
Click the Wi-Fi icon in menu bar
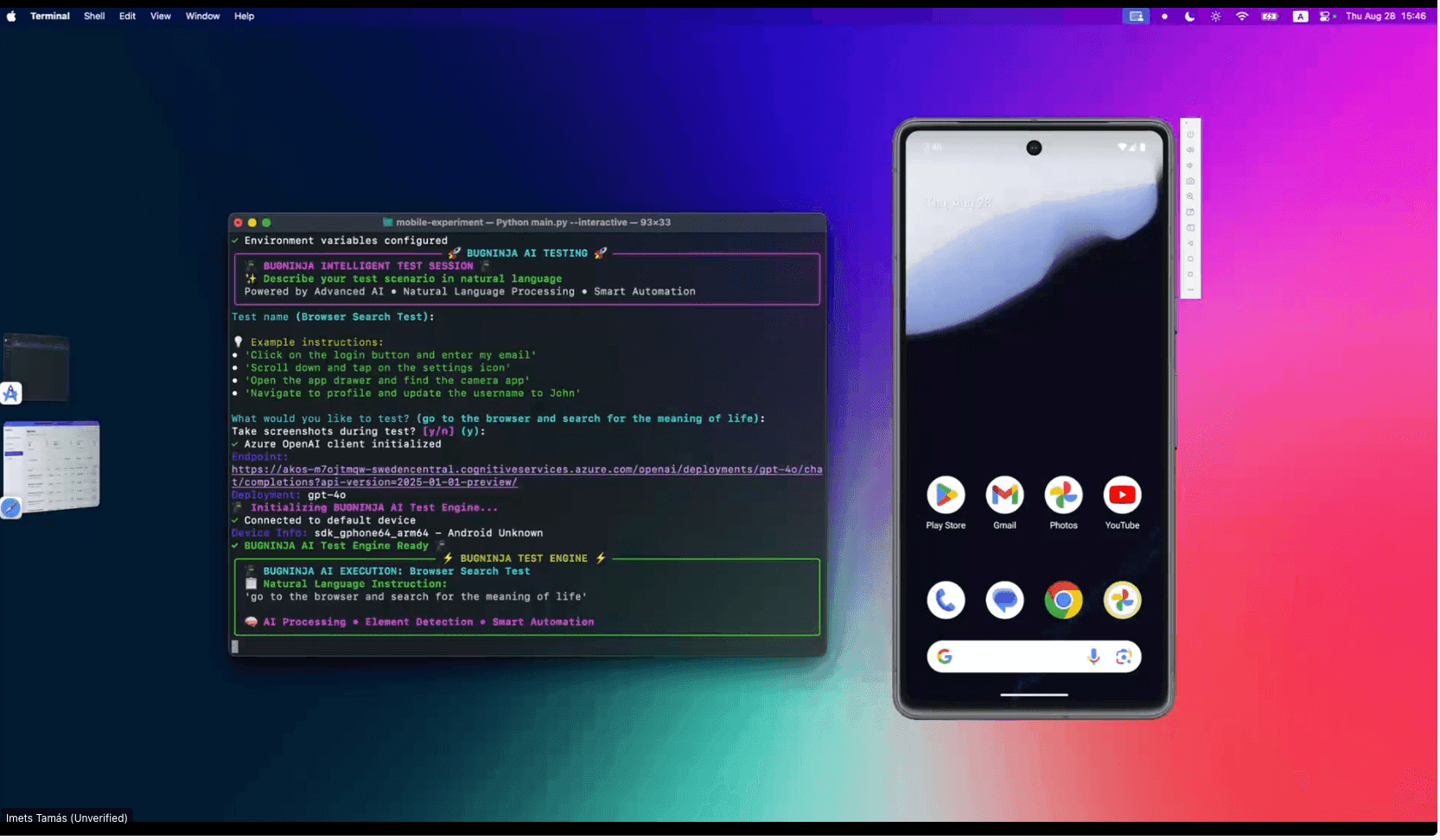pyautogui.click(x=1244, y=16)
